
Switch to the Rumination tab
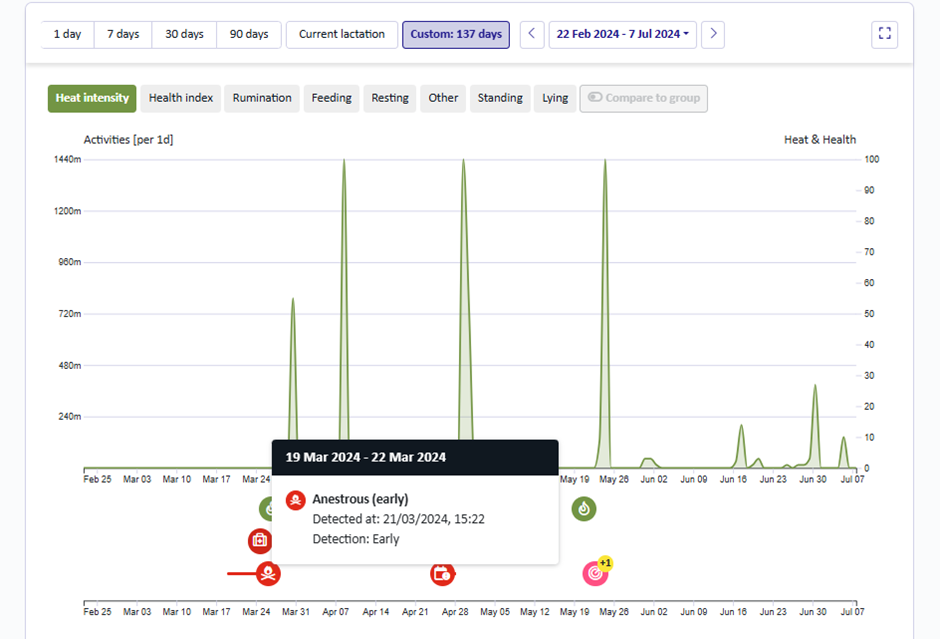(x=261, y=98)
